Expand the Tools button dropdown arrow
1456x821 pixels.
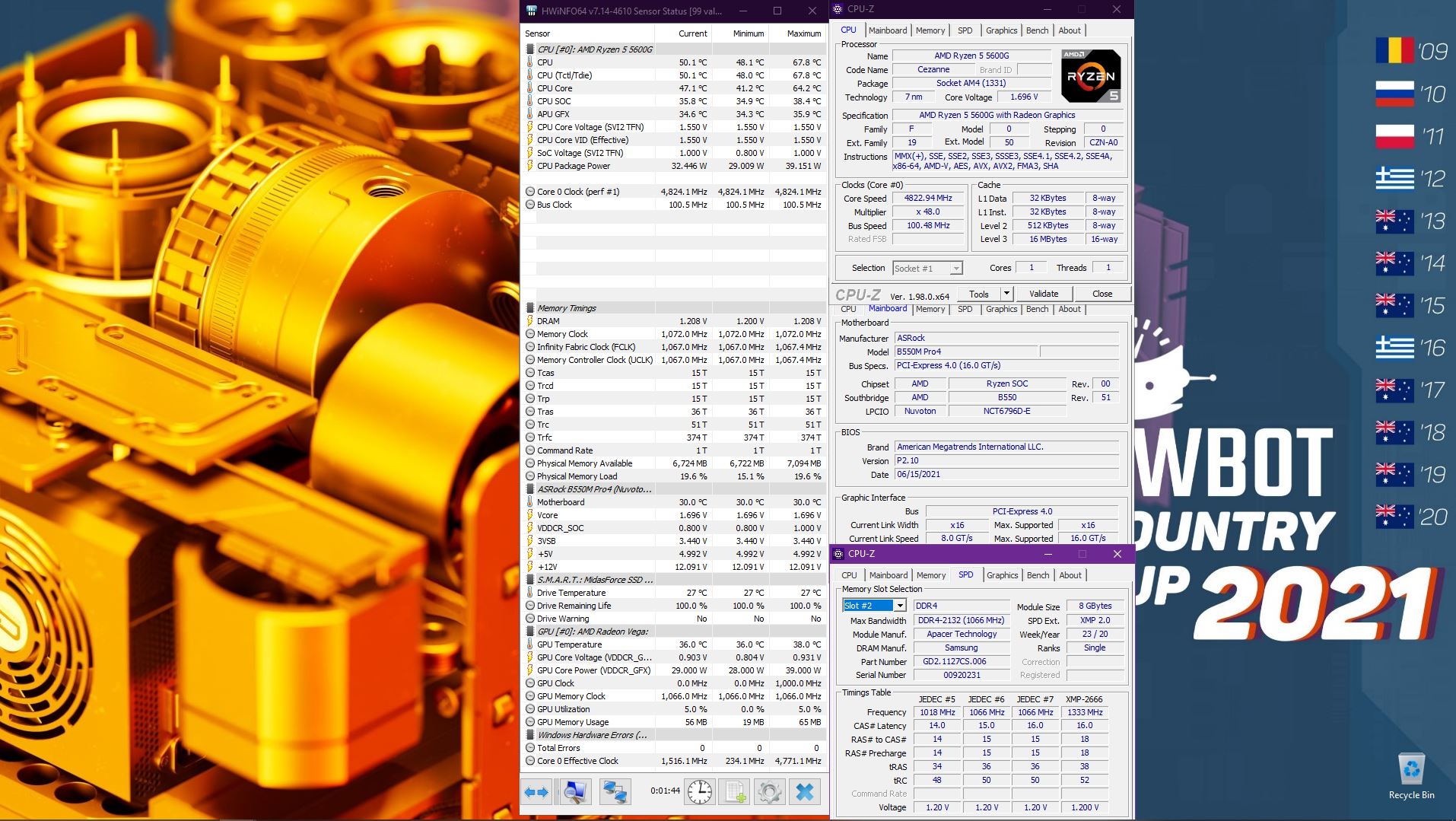tap(1006, 294)
